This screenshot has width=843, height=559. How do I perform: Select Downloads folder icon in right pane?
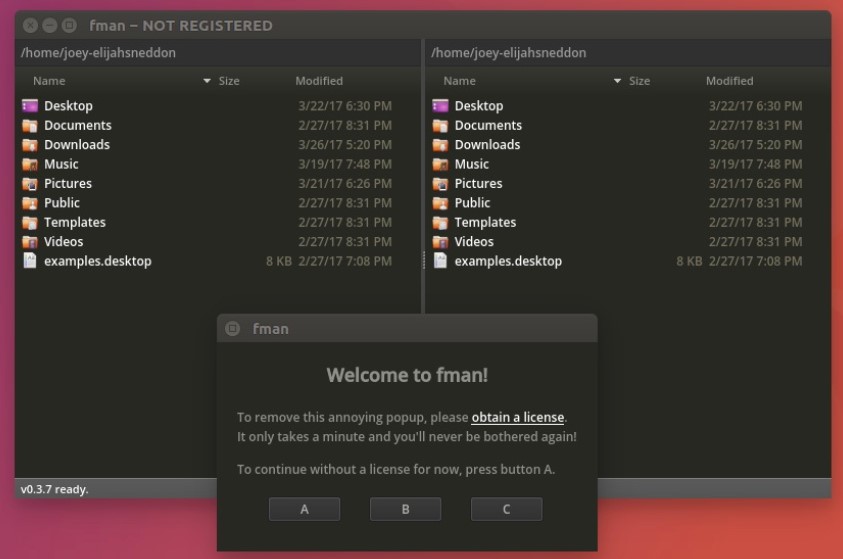click(440, 145)
